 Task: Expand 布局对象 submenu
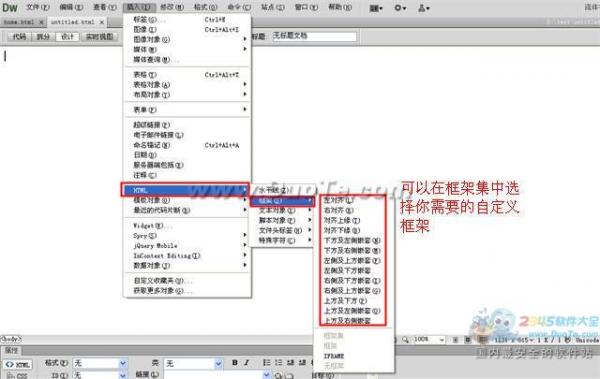click(188, 95)
